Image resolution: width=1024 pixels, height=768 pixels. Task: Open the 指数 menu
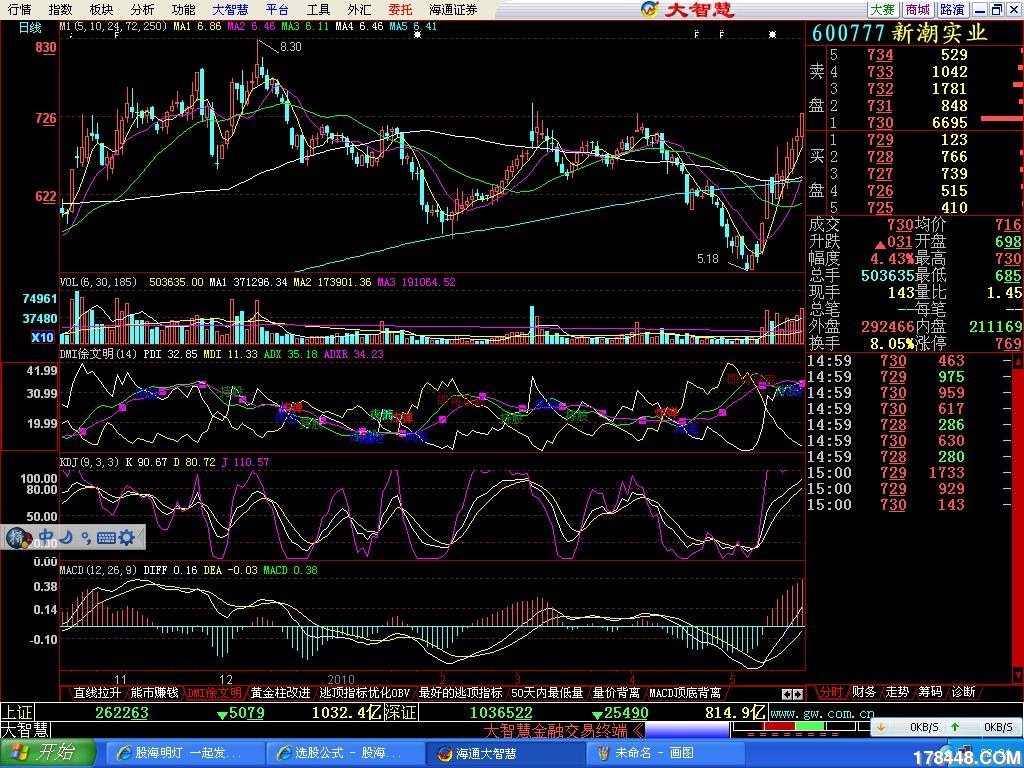pyautogui.click(x=61, y=10)
